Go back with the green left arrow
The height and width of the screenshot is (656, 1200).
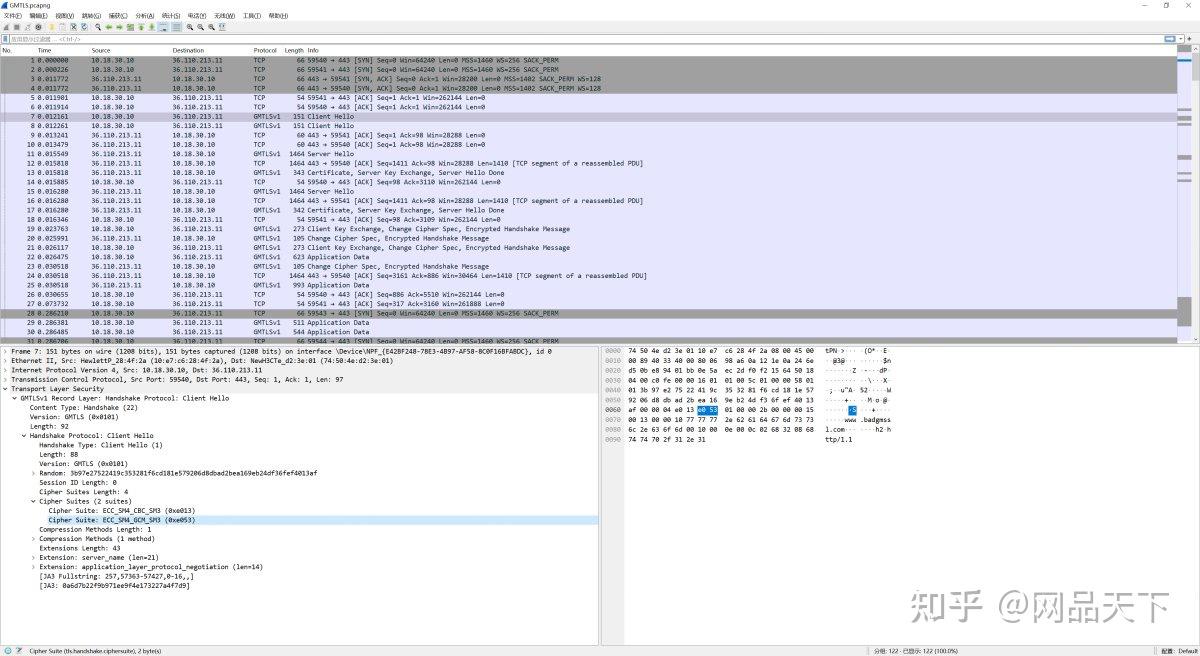[x=109, y=27]
